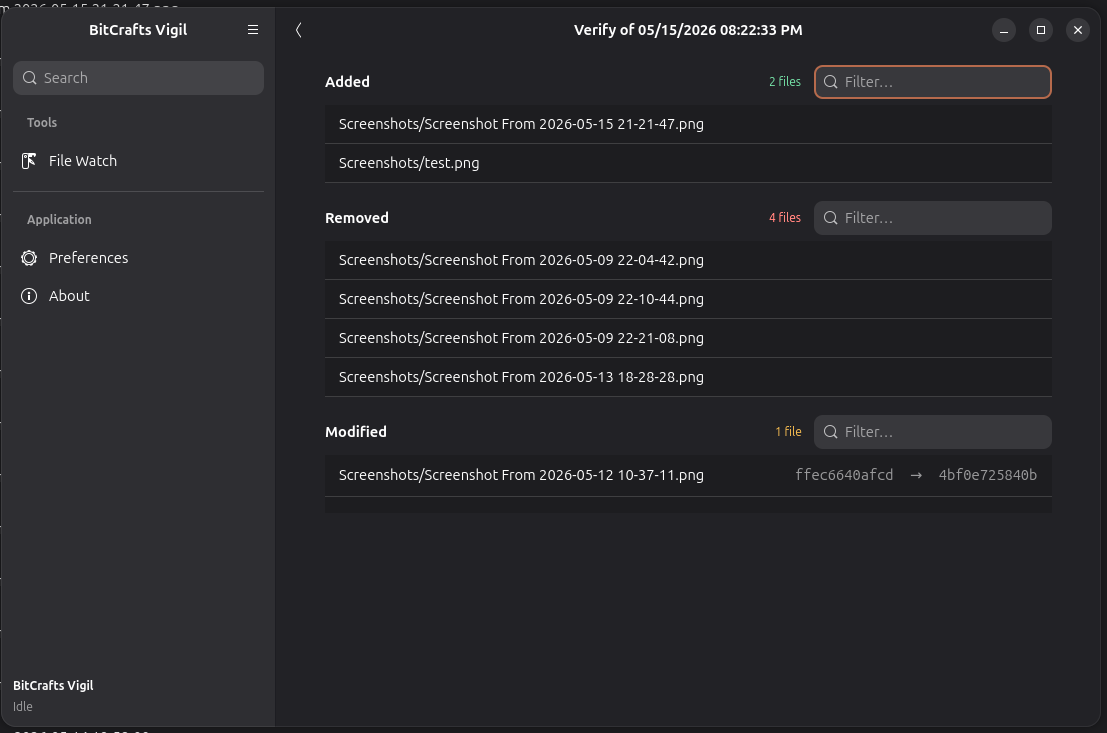Click magnifier icon in Removed filter

(831, 218)
